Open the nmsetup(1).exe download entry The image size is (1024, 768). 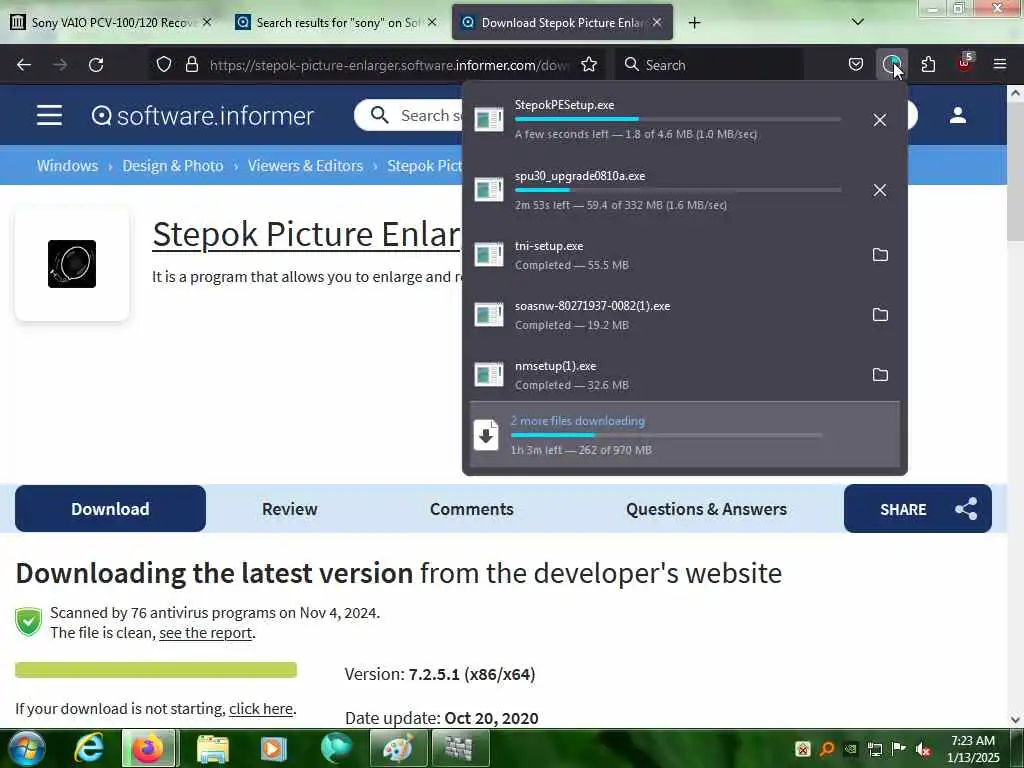[666, 375]
